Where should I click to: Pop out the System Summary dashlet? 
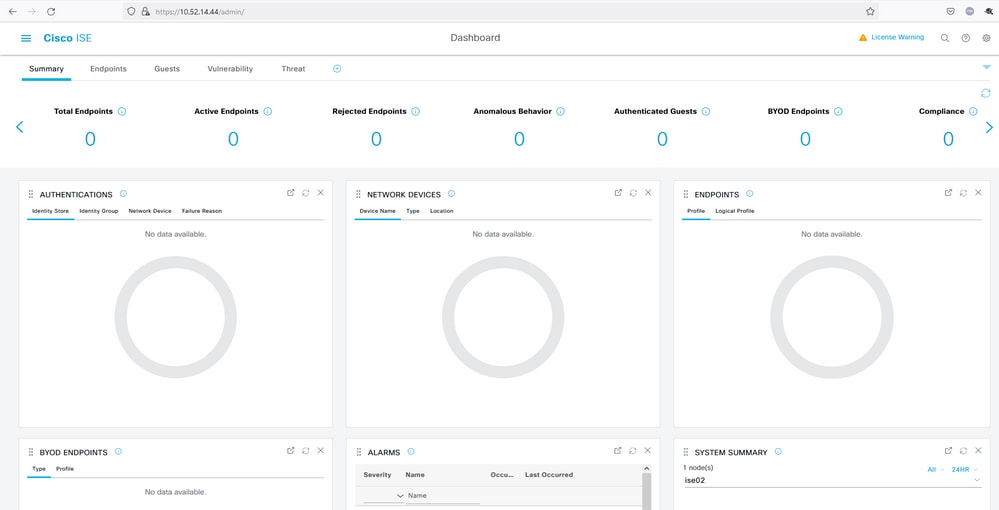point(948,450)
